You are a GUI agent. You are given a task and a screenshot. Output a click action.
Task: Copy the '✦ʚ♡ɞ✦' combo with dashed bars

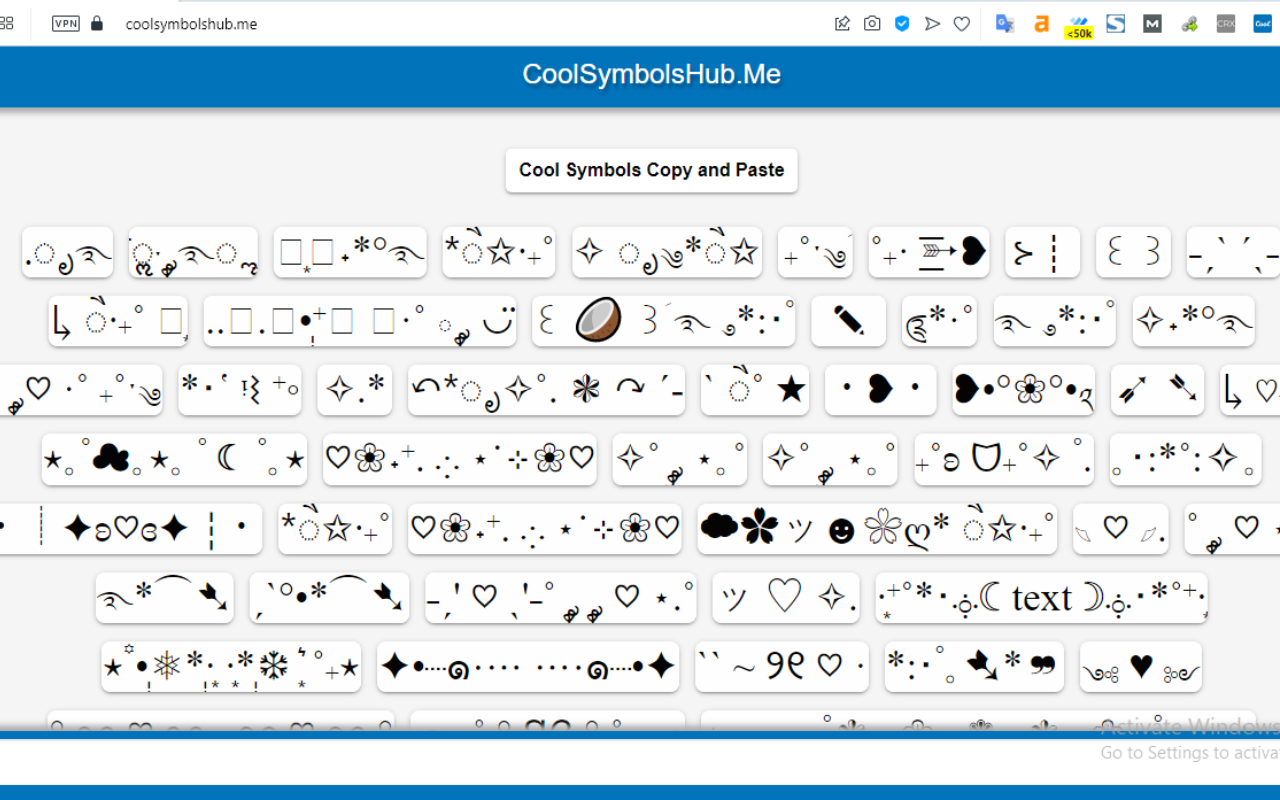[131, 529]
